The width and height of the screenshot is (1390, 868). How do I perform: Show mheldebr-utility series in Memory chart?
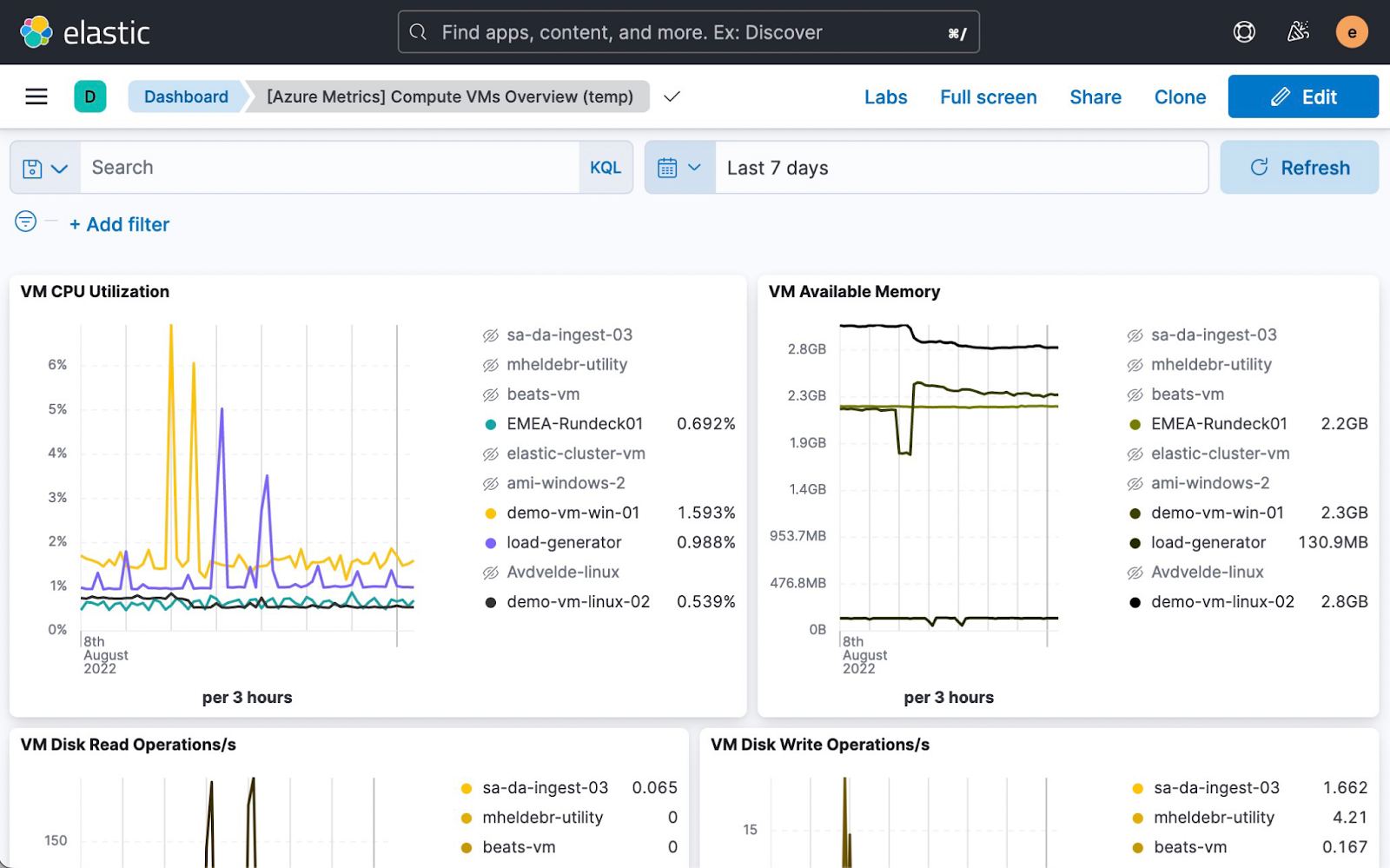[1135, 365]
